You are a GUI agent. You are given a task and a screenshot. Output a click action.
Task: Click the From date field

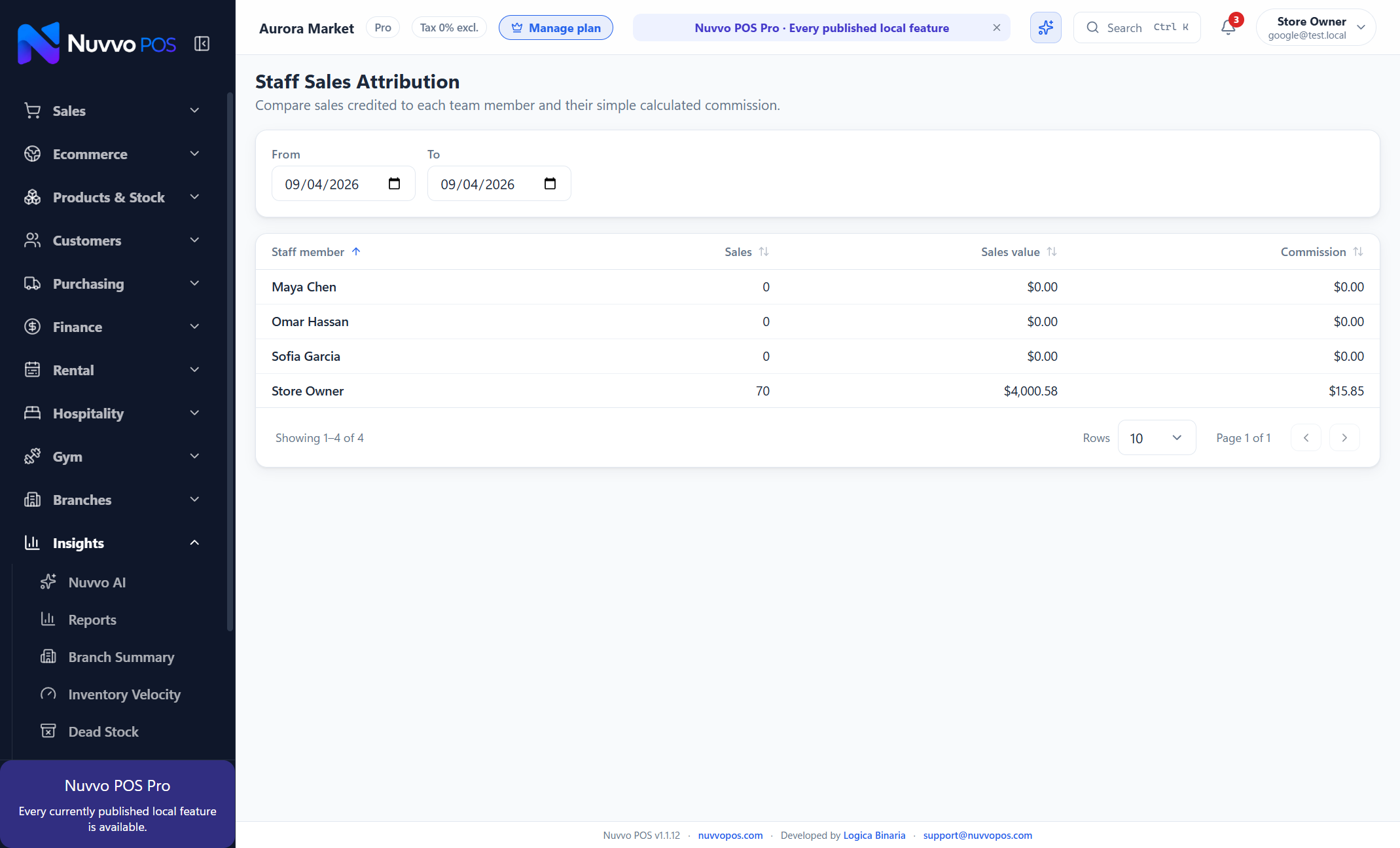point(343,183)
